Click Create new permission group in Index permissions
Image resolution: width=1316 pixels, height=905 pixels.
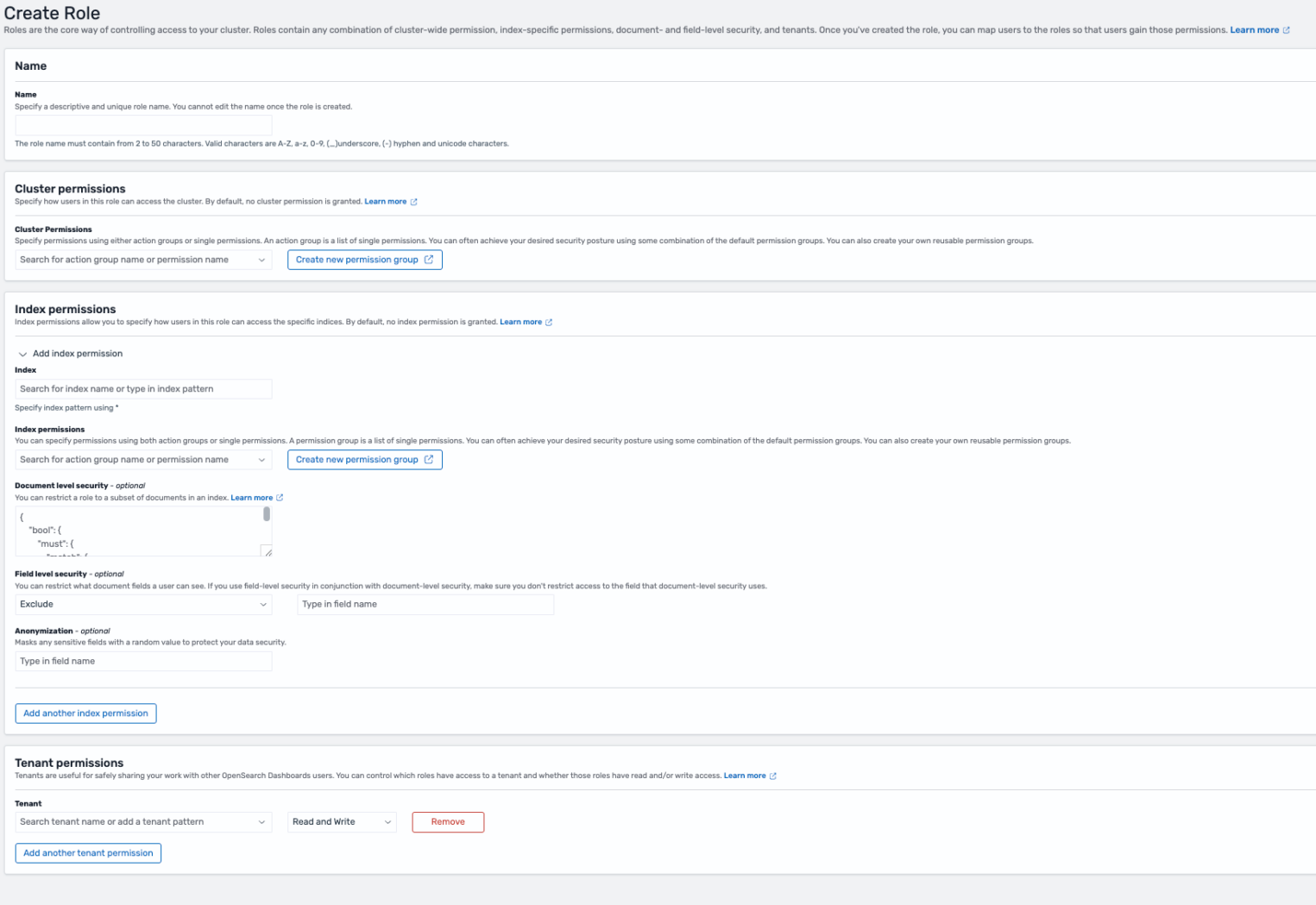[364, 460]
